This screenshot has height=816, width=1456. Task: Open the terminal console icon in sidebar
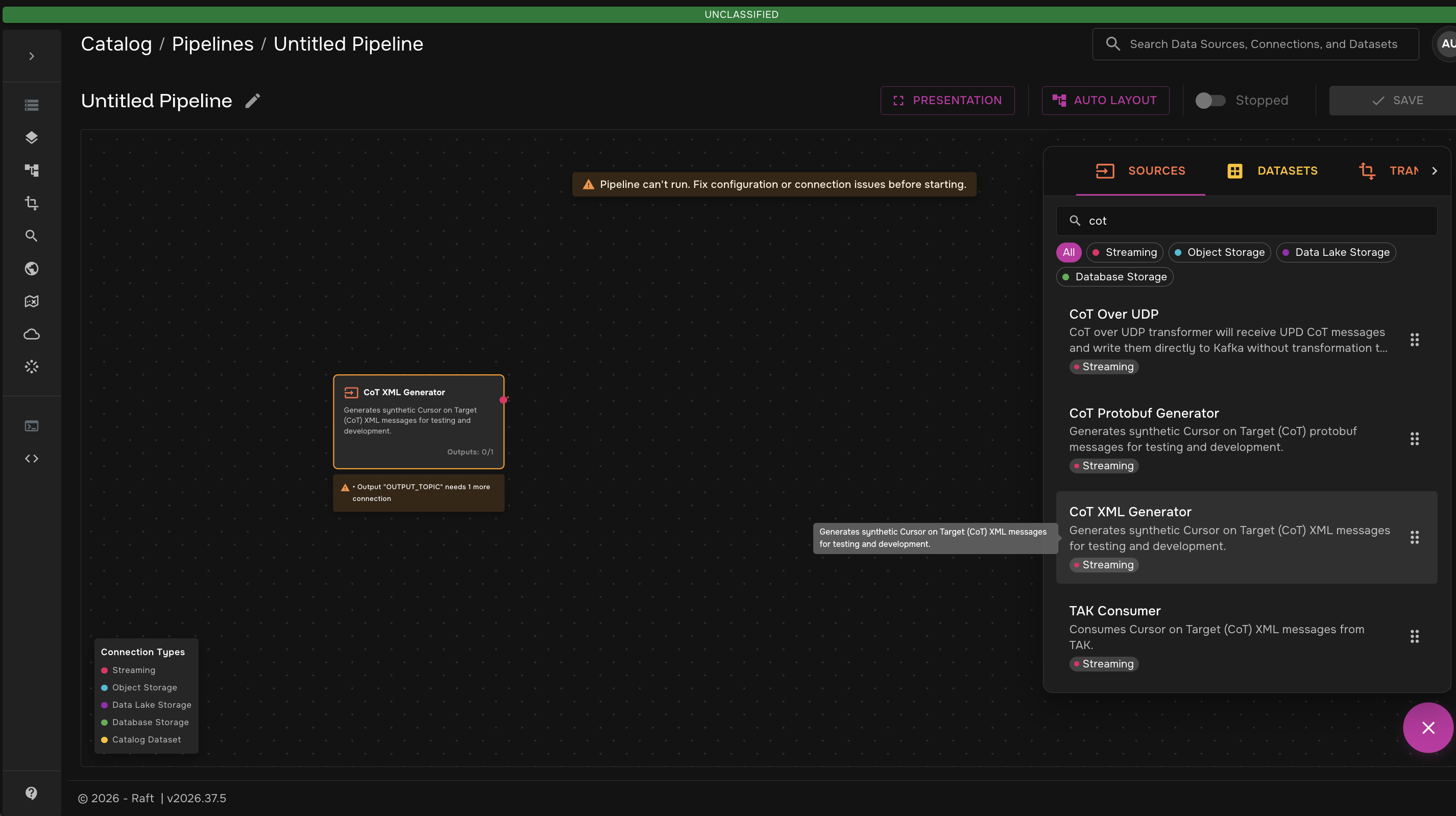(x=32, y=426)
